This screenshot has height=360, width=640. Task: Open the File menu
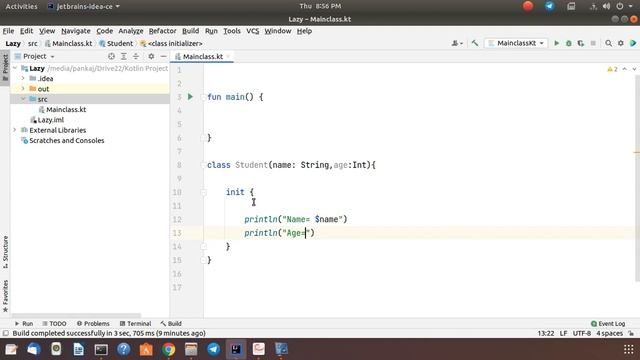coord(8,31)
